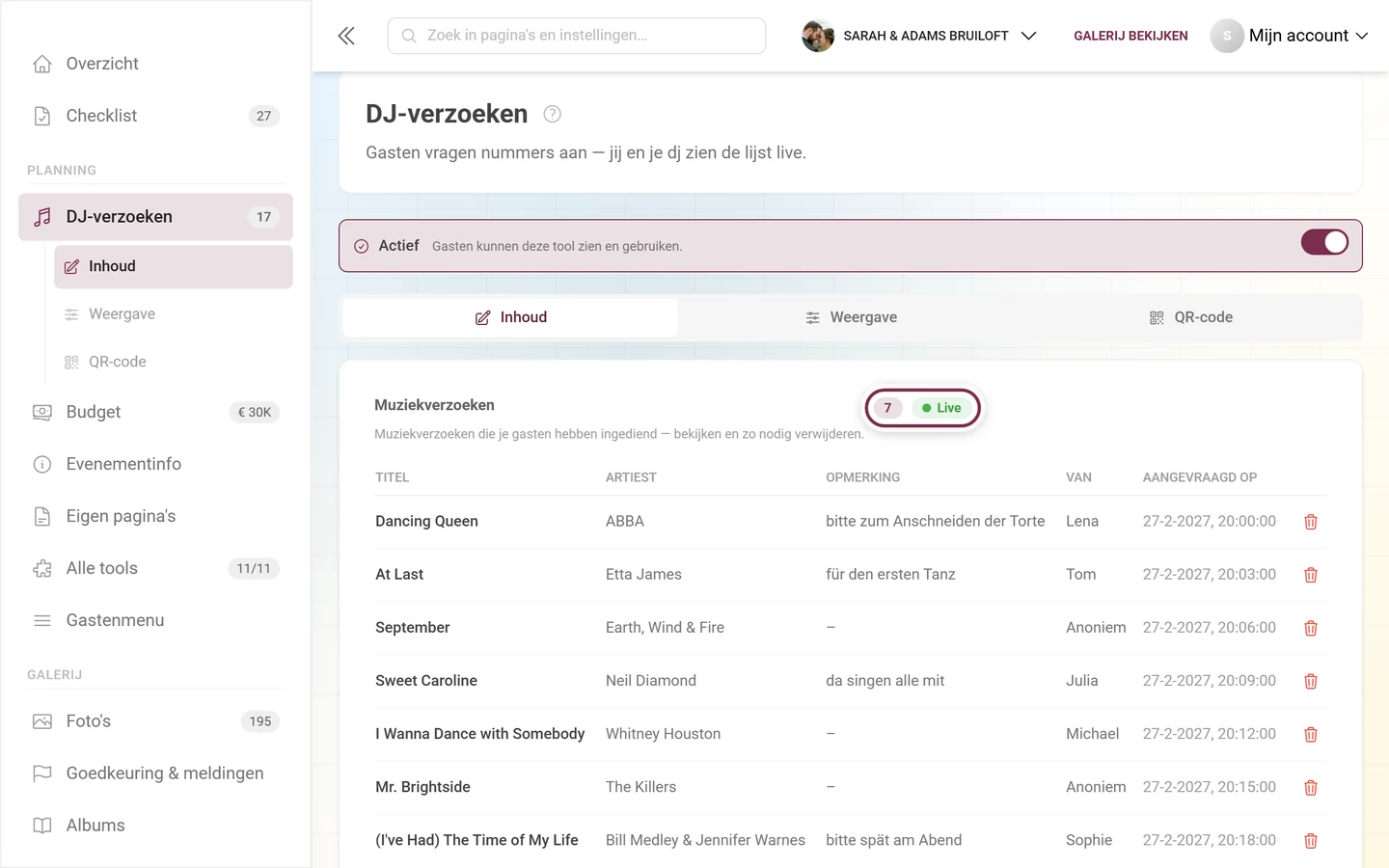1389x868 pixels.
Task: Remove the September song request
Action: tap(1311, 628)
